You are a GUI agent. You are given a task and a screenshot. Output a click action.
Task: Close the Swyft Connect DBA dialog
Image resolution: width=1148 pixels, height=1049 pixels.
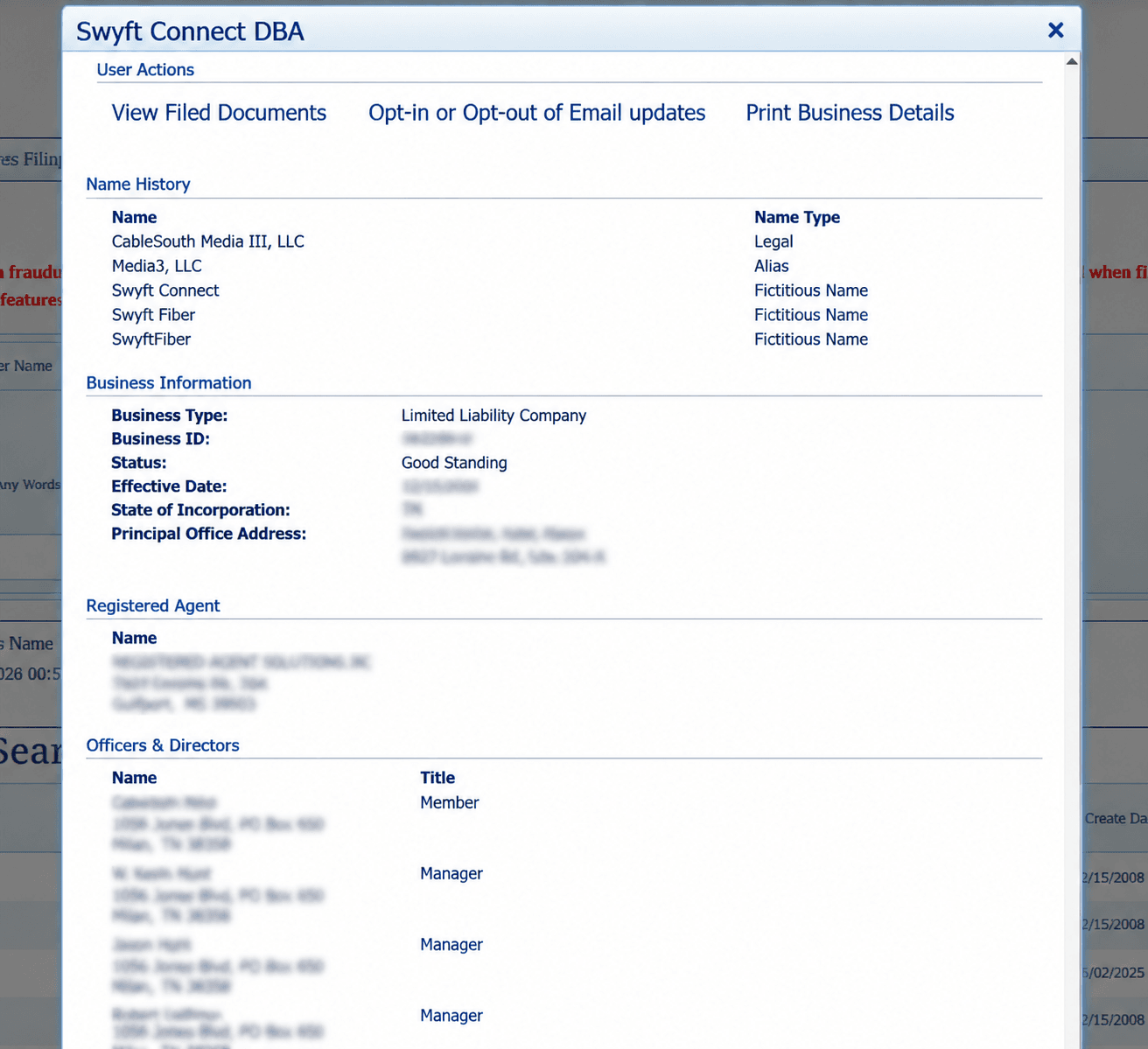click(x=1055, y=31)
